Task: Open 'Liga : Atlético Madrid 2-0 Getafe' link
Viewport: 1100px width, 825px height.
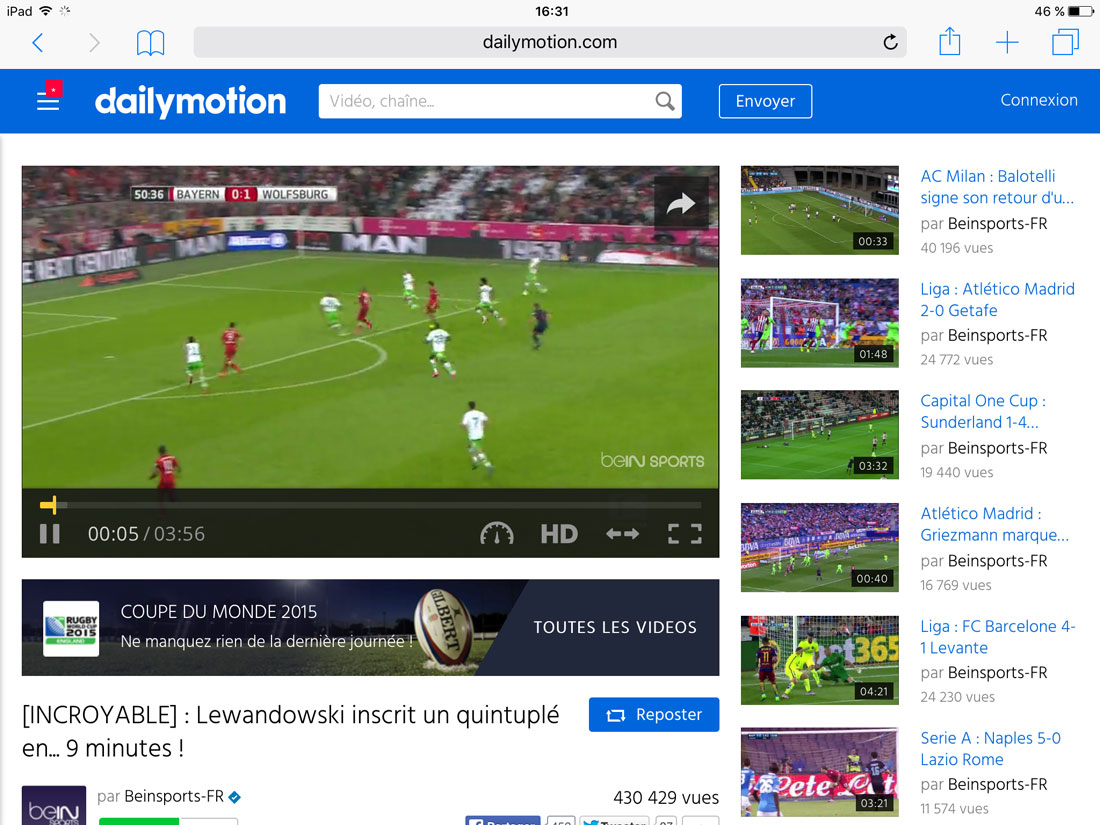Action: 998,300
